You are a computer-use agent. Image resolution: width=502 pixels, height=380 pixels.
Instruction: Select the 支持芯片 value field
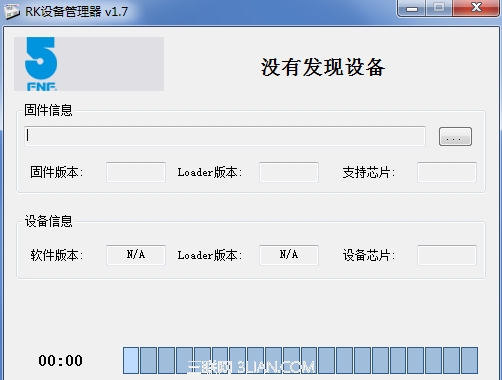pyautogui.click(x=447, y=172)
